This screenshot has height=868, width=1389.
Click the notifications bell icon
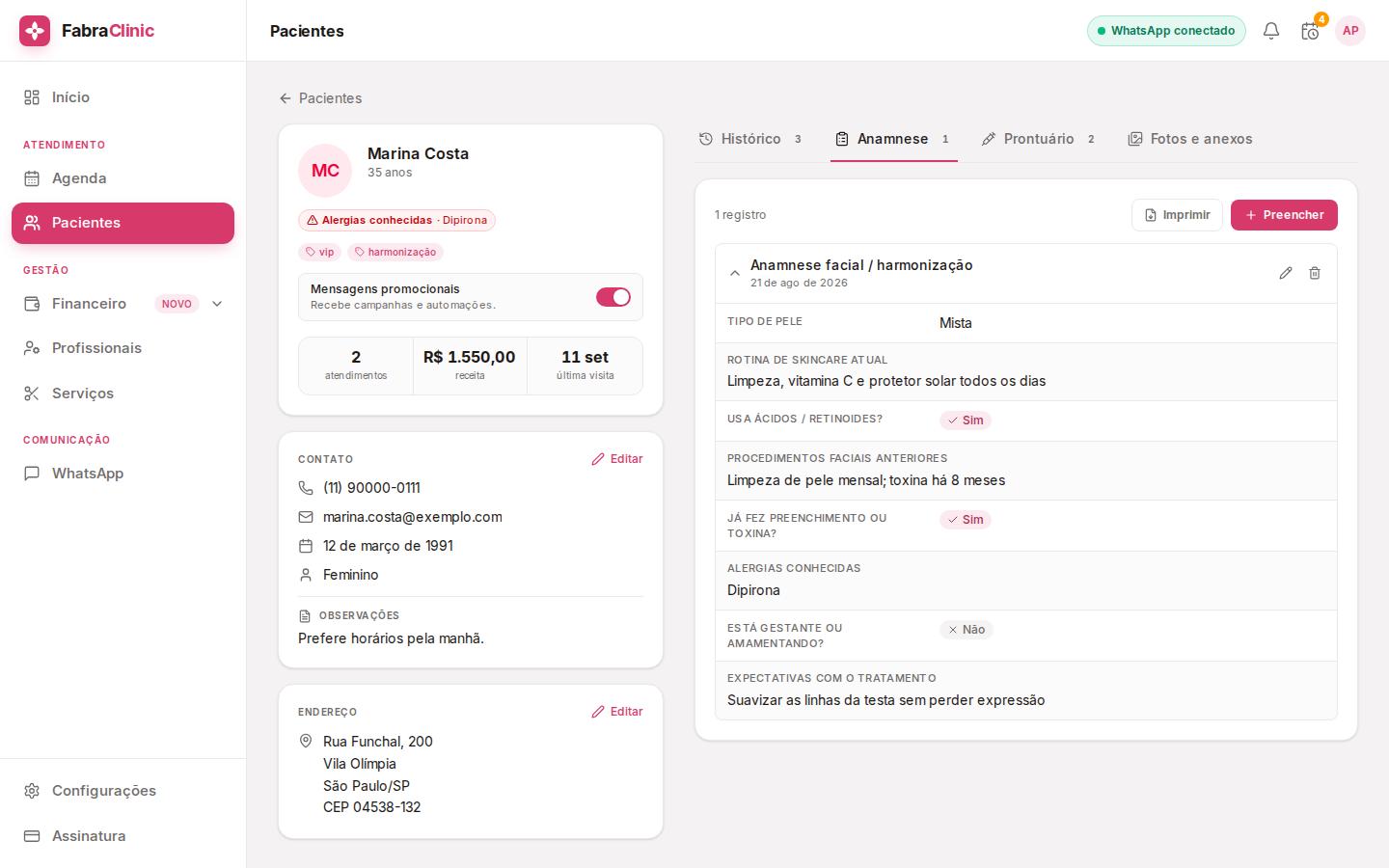coord(1271,31)
